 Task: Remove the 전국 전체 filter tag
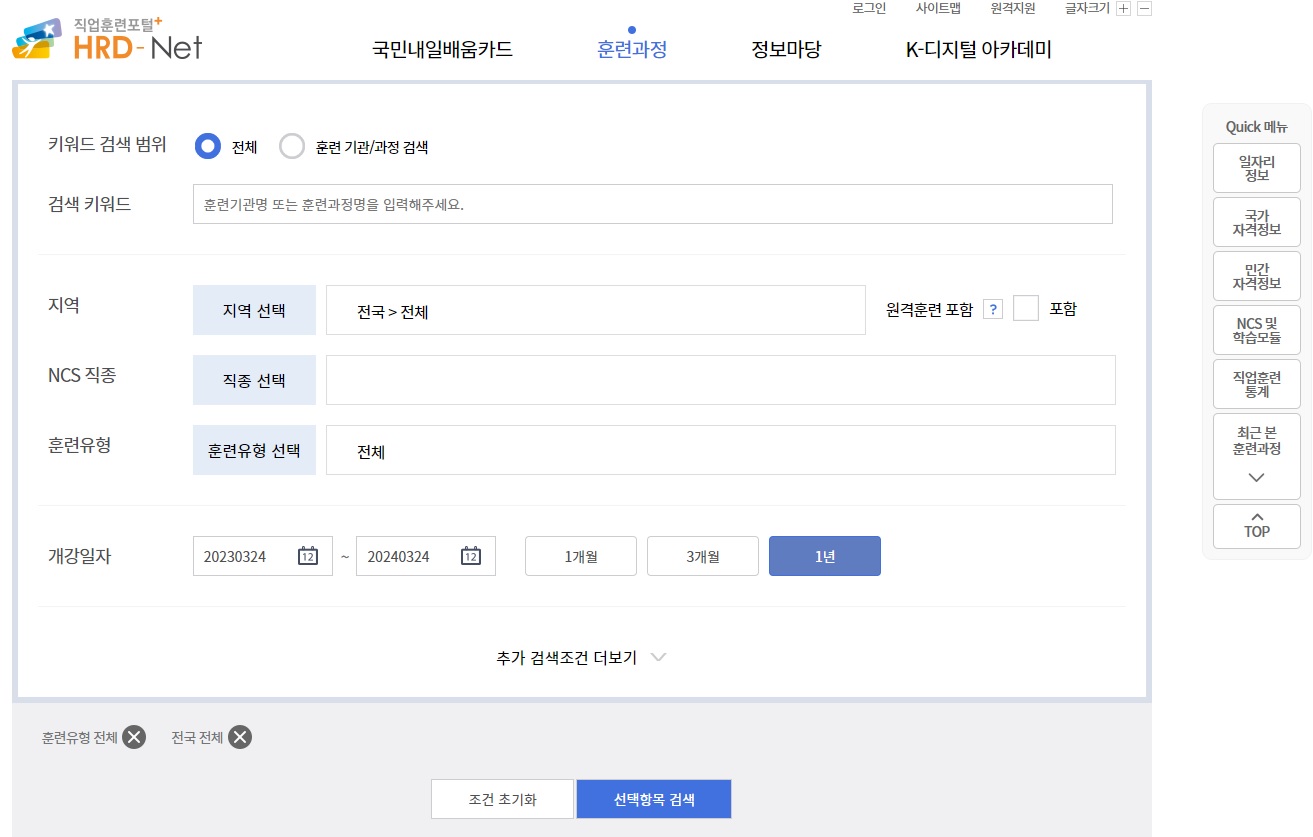pyautogui.click(x=238, y=737)
